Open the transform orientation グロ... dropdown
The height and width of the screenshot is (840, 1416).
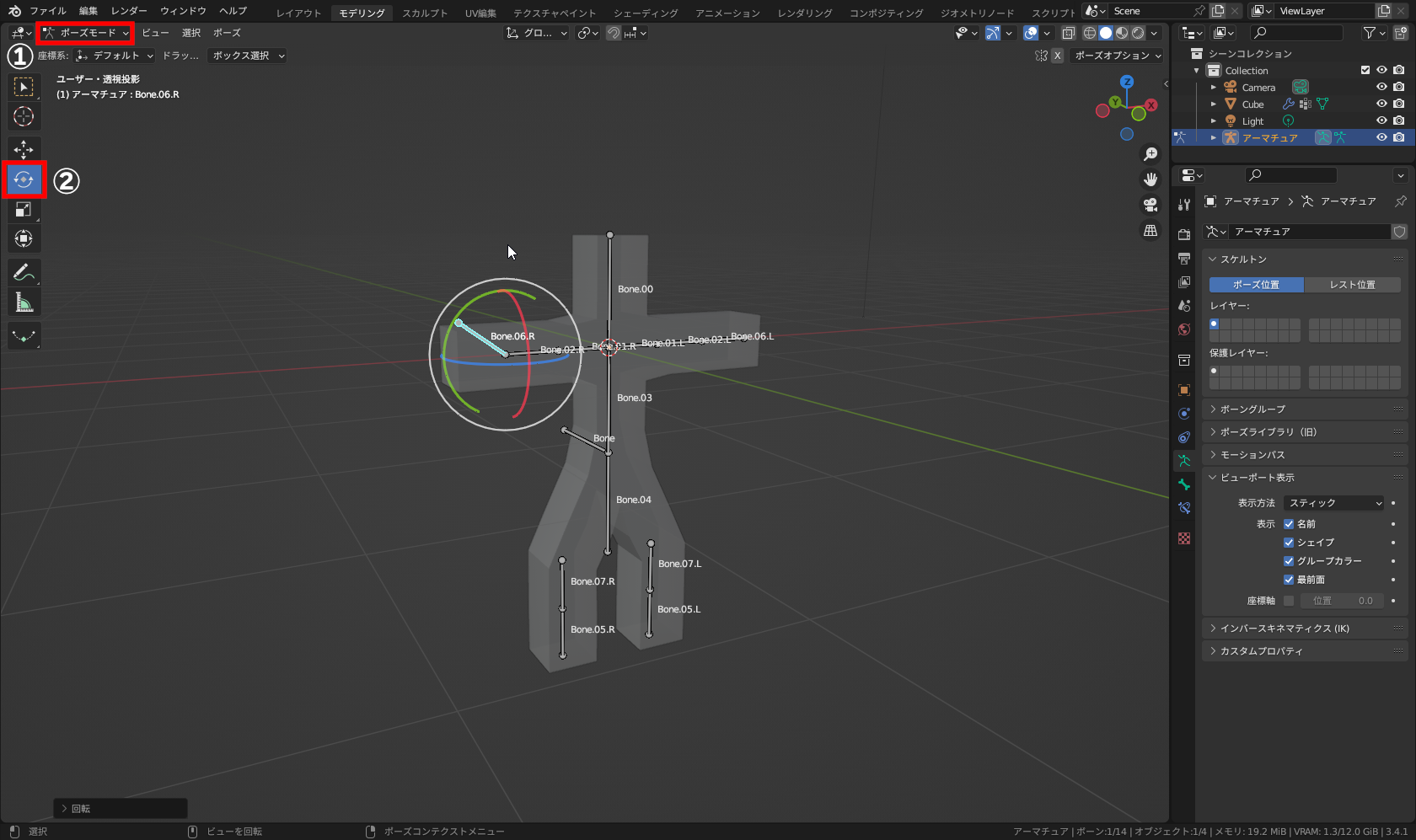coord(537,33)
